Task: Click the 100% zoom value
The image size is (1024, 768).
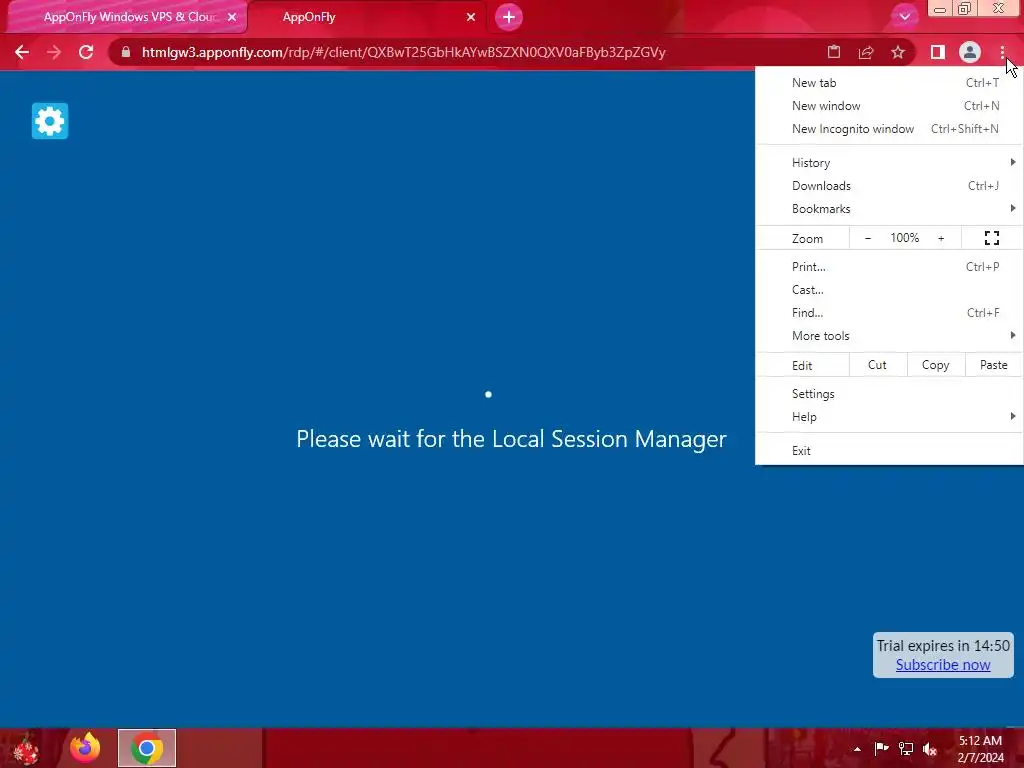Action: click(904, 238)
